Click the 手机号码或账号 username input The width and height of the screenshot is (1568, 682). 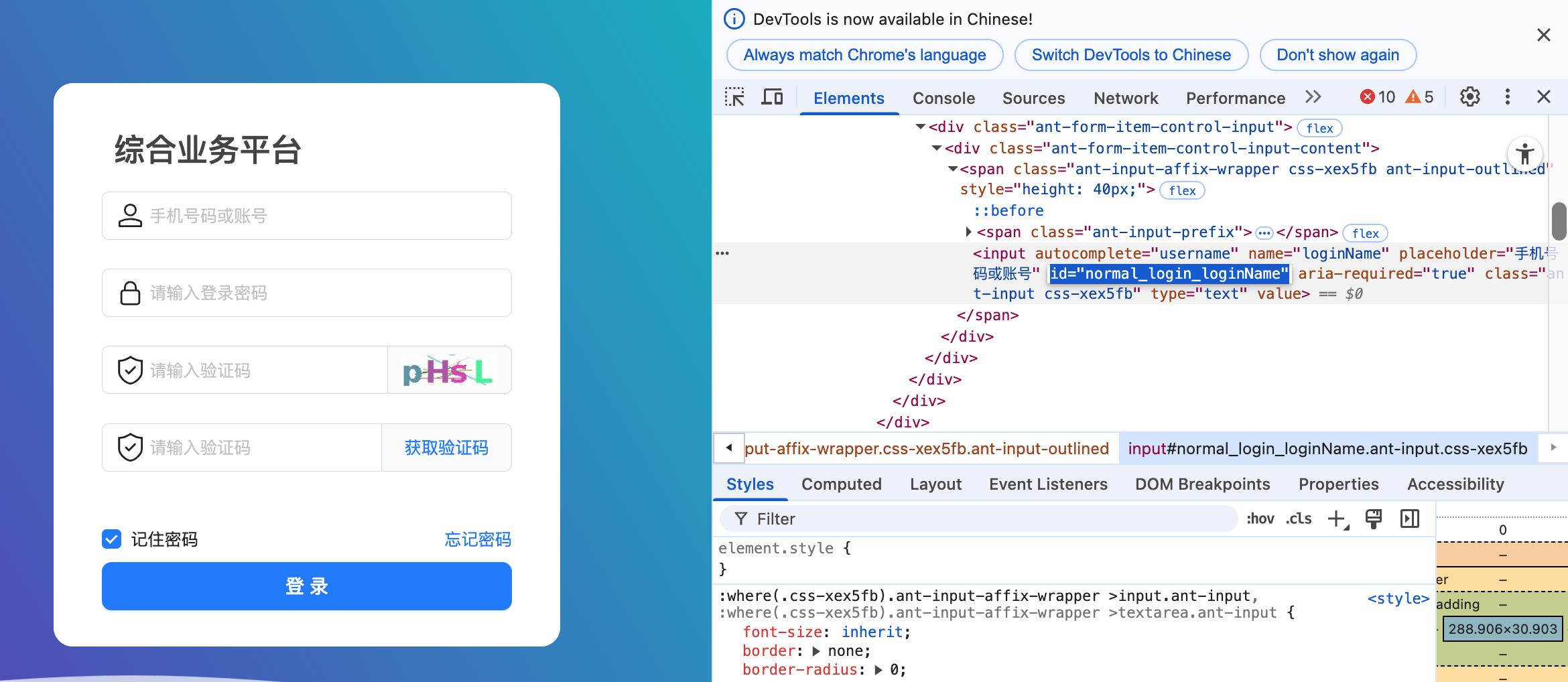click(x=307, y=216)
